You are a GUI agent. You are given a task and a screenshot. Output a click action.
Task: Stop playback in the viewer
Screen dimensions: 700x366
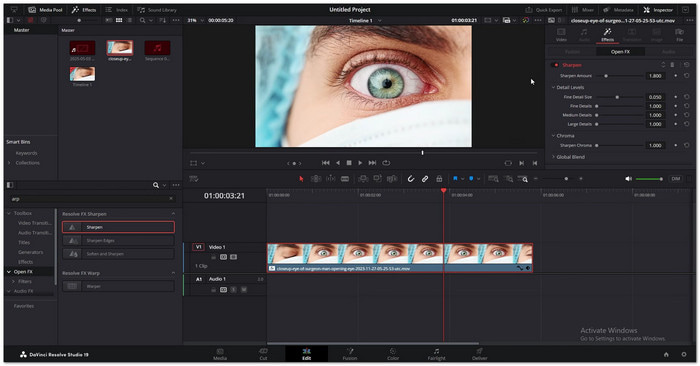tap(349, 163)
